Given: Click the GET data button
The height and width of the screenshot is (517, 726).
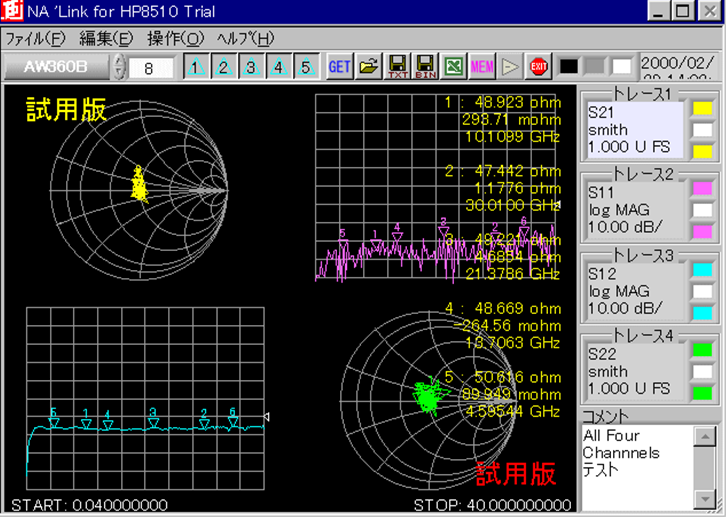Looking at the screenshot, I should [340, 67].
